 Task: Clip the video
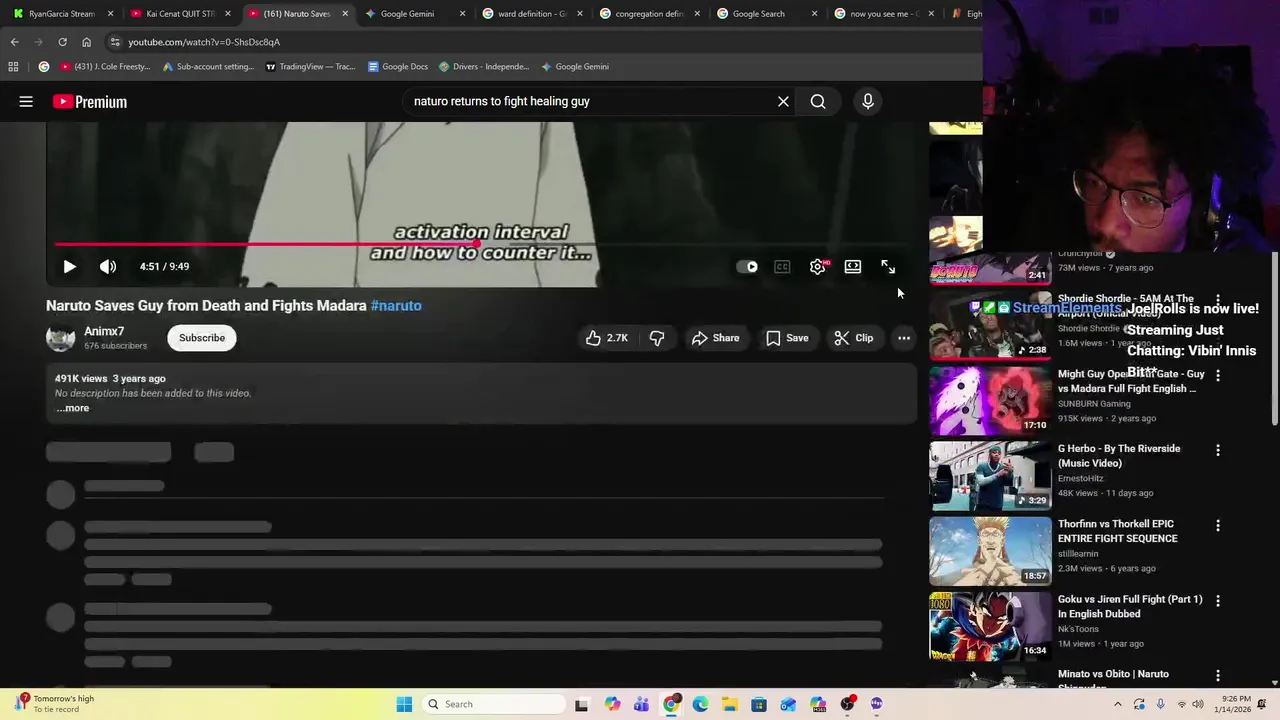[854, 338]
